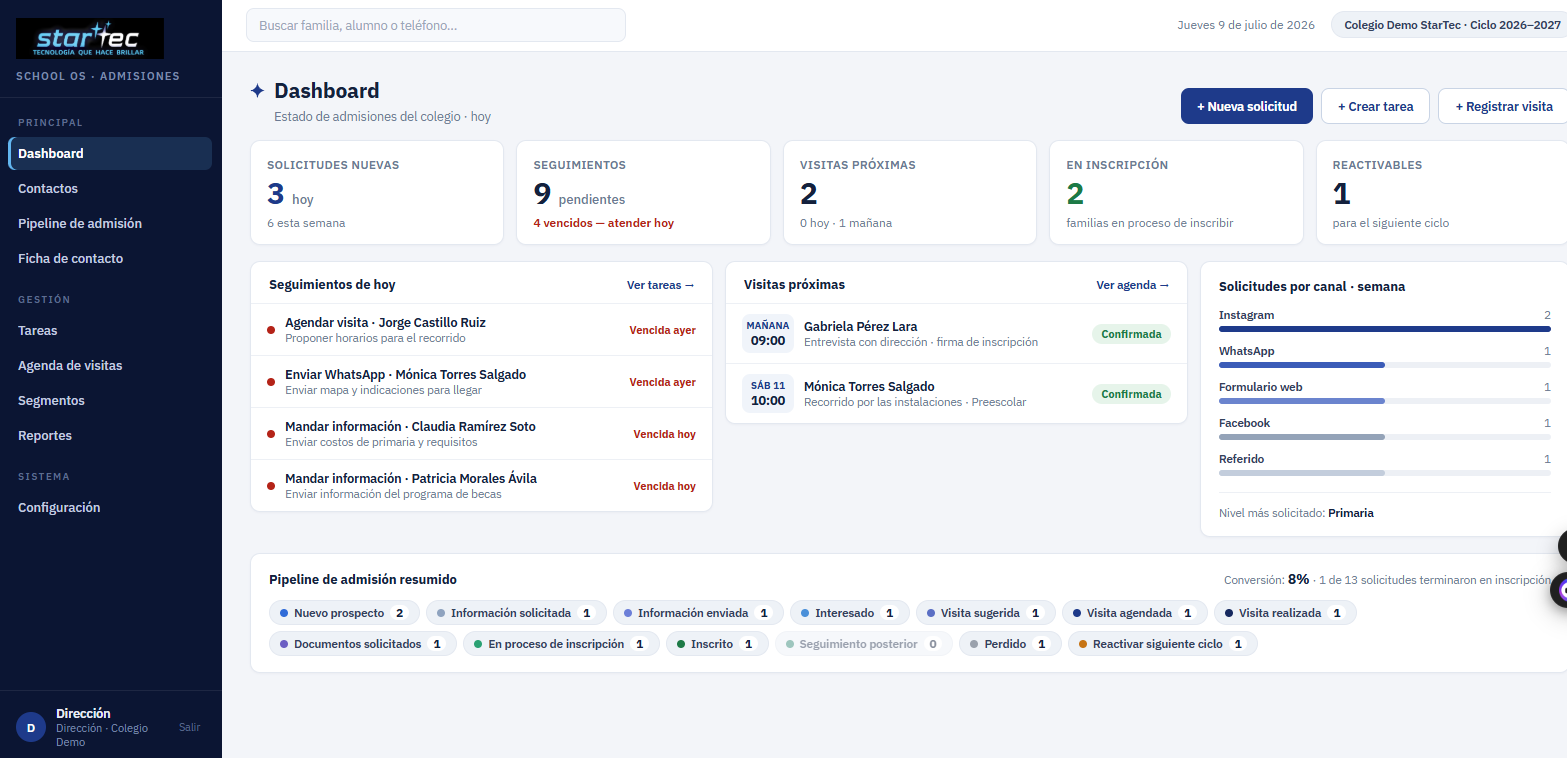Click Vencida hoy label for Patricia Morales

tap(665, 486)
